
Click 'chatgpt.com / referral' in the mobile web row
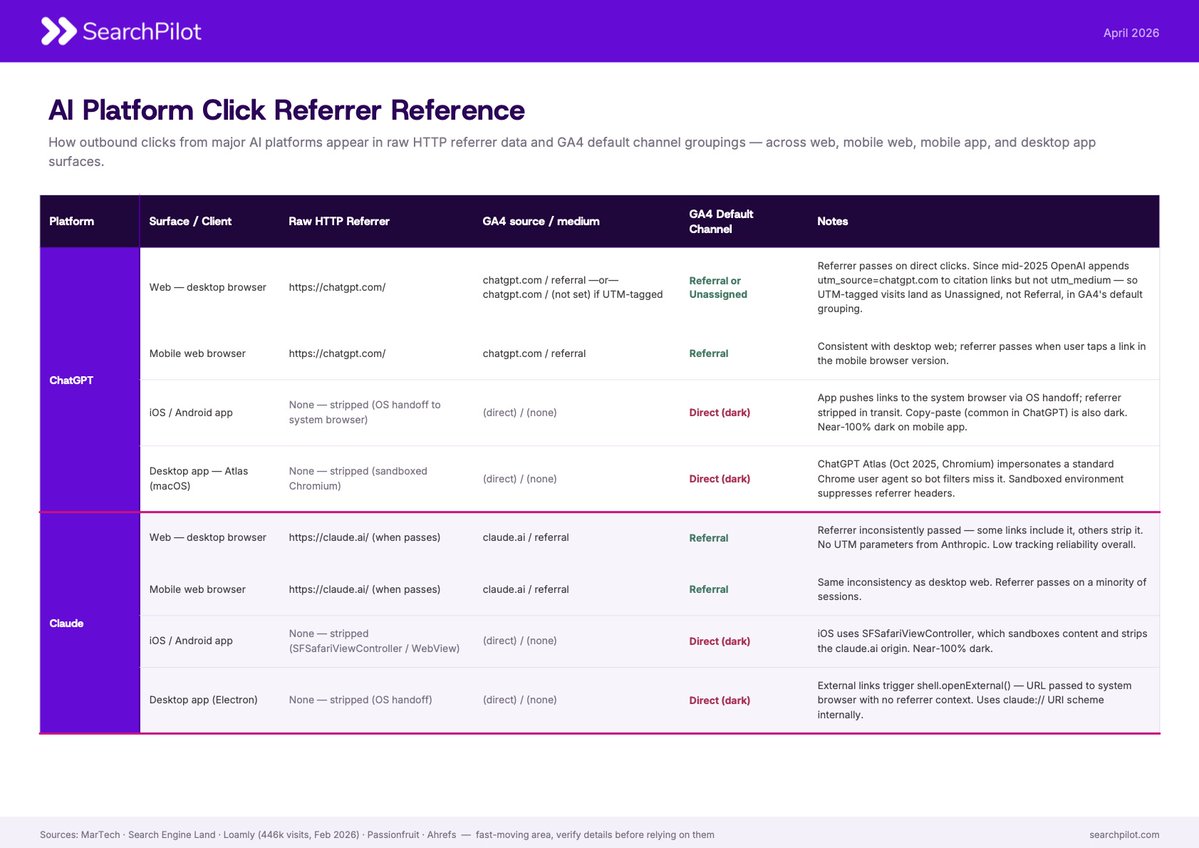pyautogui.click(x=534, y=353)
